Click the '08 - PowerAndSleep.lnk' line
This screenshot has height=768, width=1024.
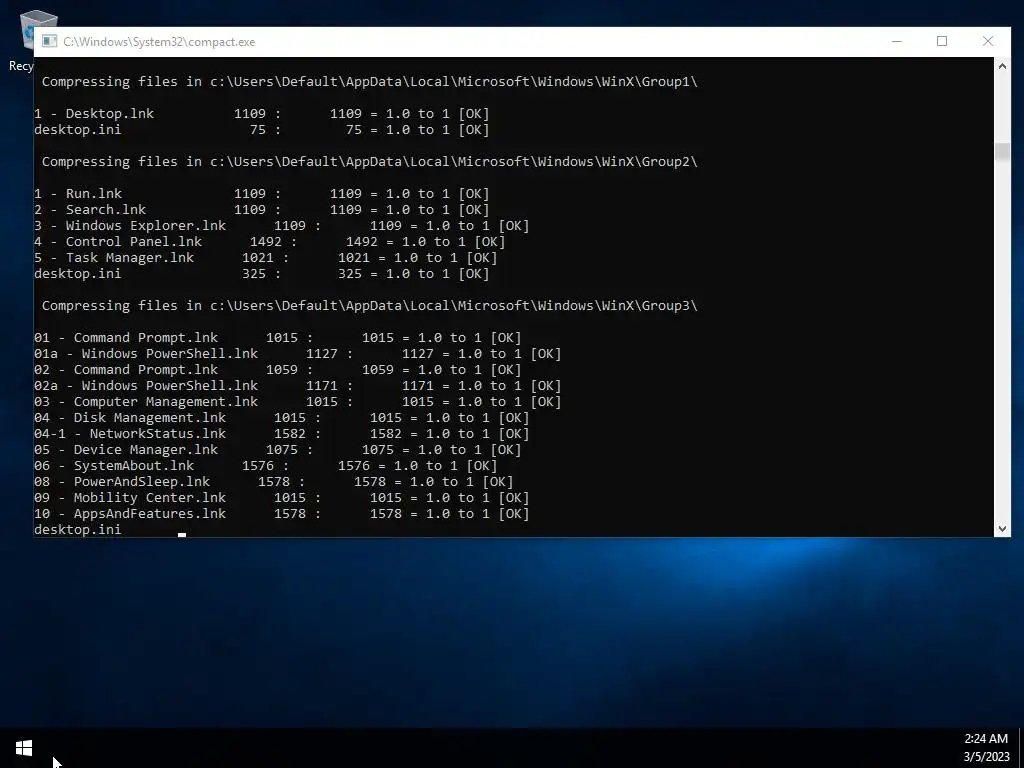coord(274,481)
